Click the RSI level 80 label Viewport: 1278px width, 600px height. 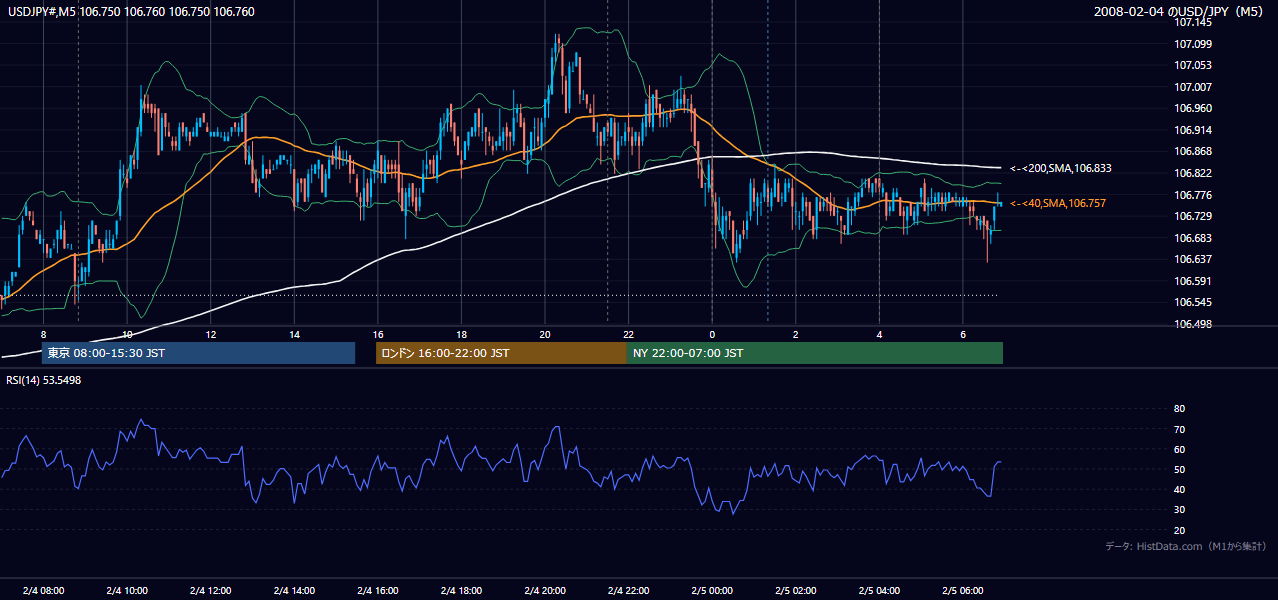point(1179,409)
